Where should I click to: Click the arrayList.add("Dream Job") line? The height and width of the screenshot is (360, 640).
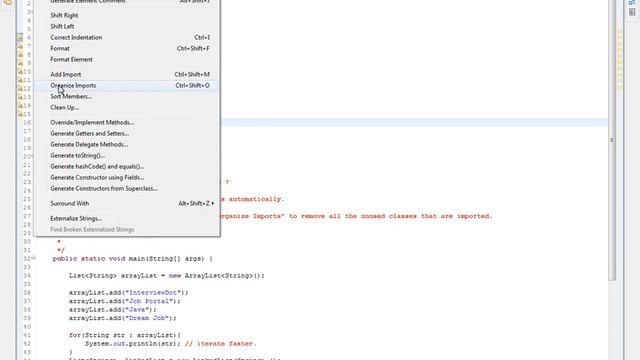(122, 318)
